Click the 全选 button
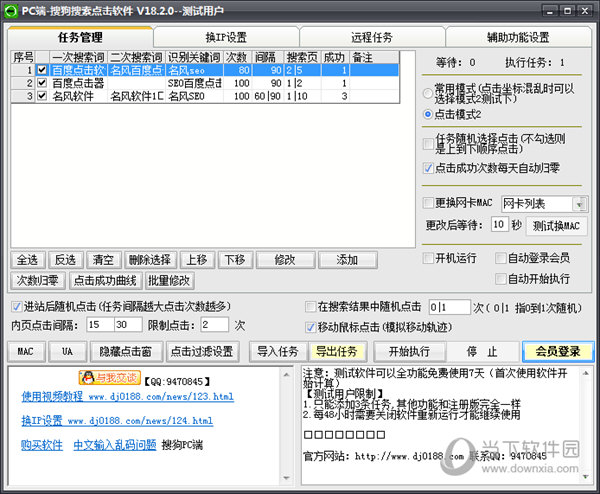Image resolution: width=600 pixels, height=494 pixels. (x=27, y=260)
